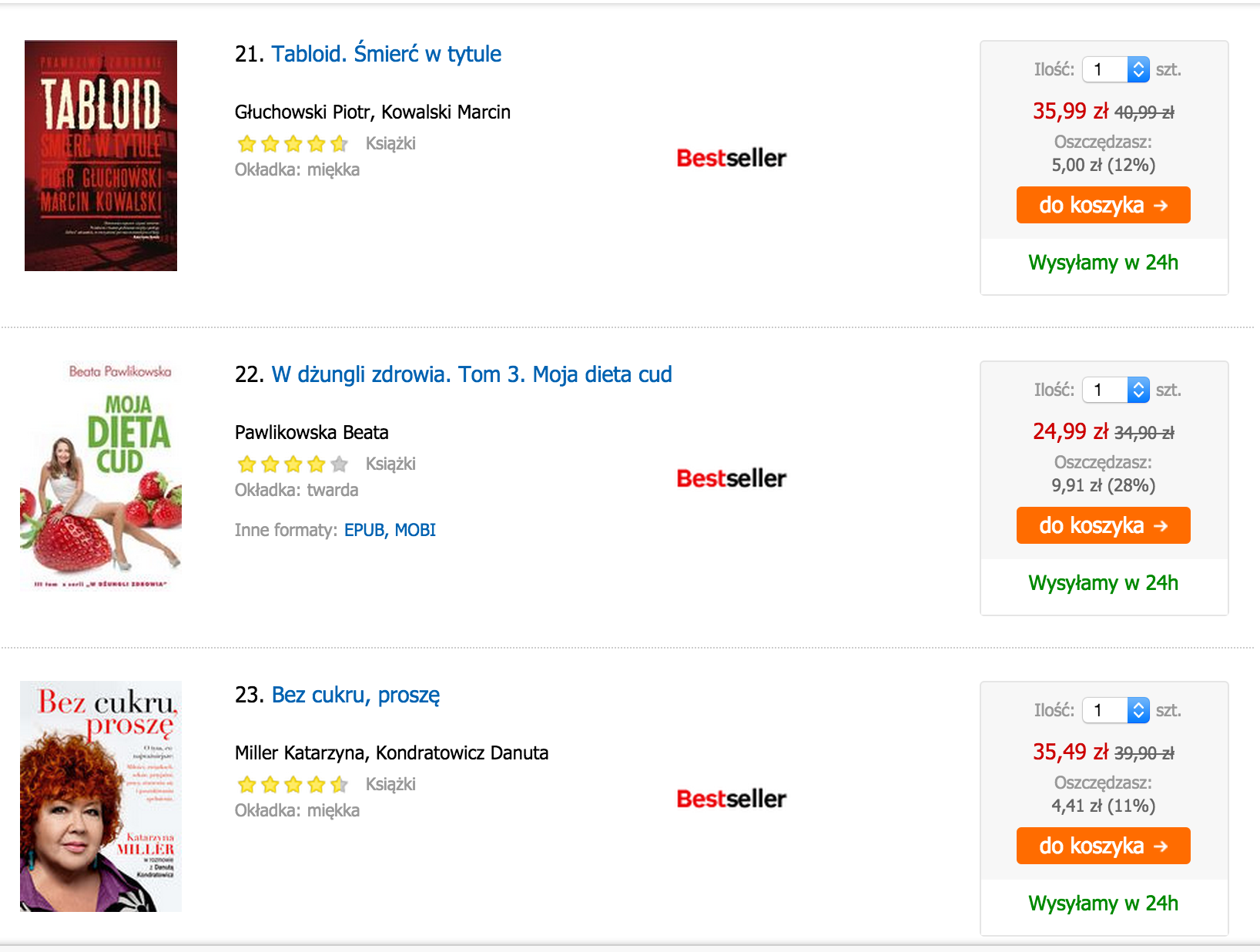Click Bez cukru, proszę cover thumbnail

click(x=101, y=796)
